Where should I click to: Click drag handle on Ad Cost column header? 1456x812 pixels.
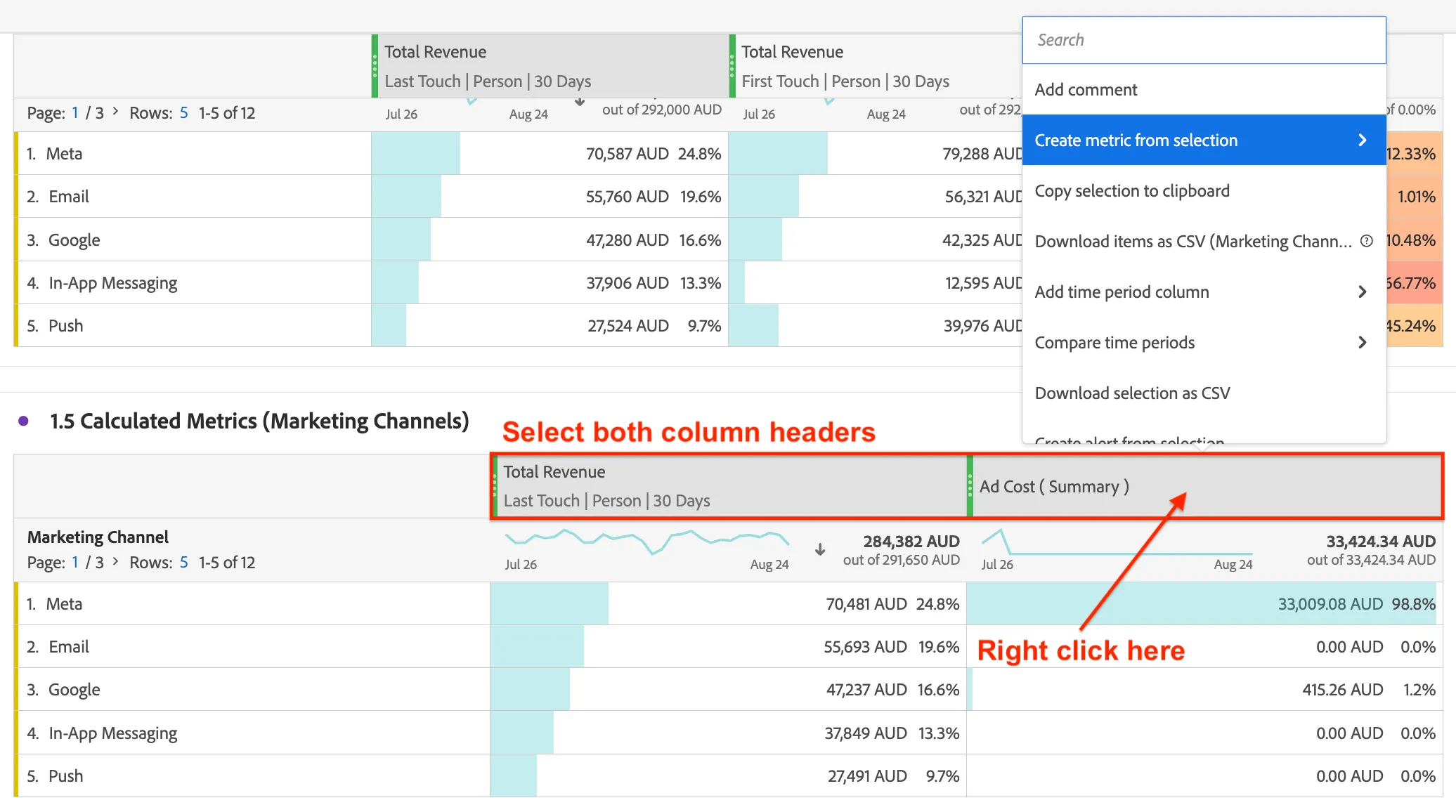(x=970, y=486)
